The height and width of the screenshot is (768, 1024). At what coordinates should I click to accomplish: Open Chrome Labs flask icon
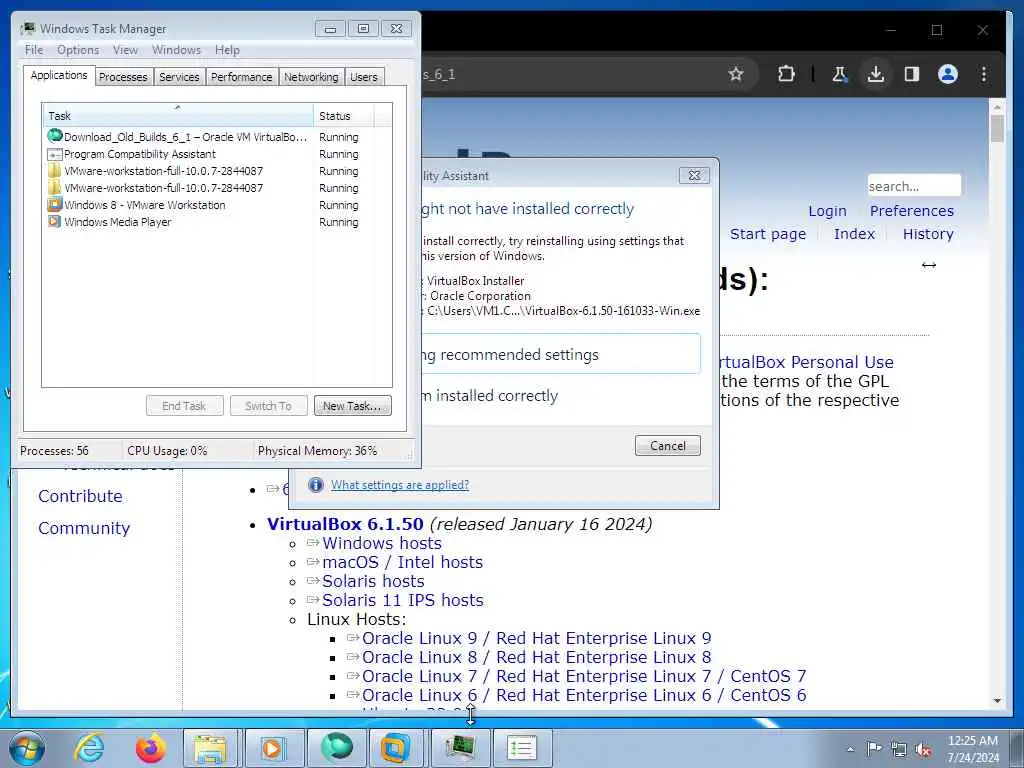[x=839, y=74]
